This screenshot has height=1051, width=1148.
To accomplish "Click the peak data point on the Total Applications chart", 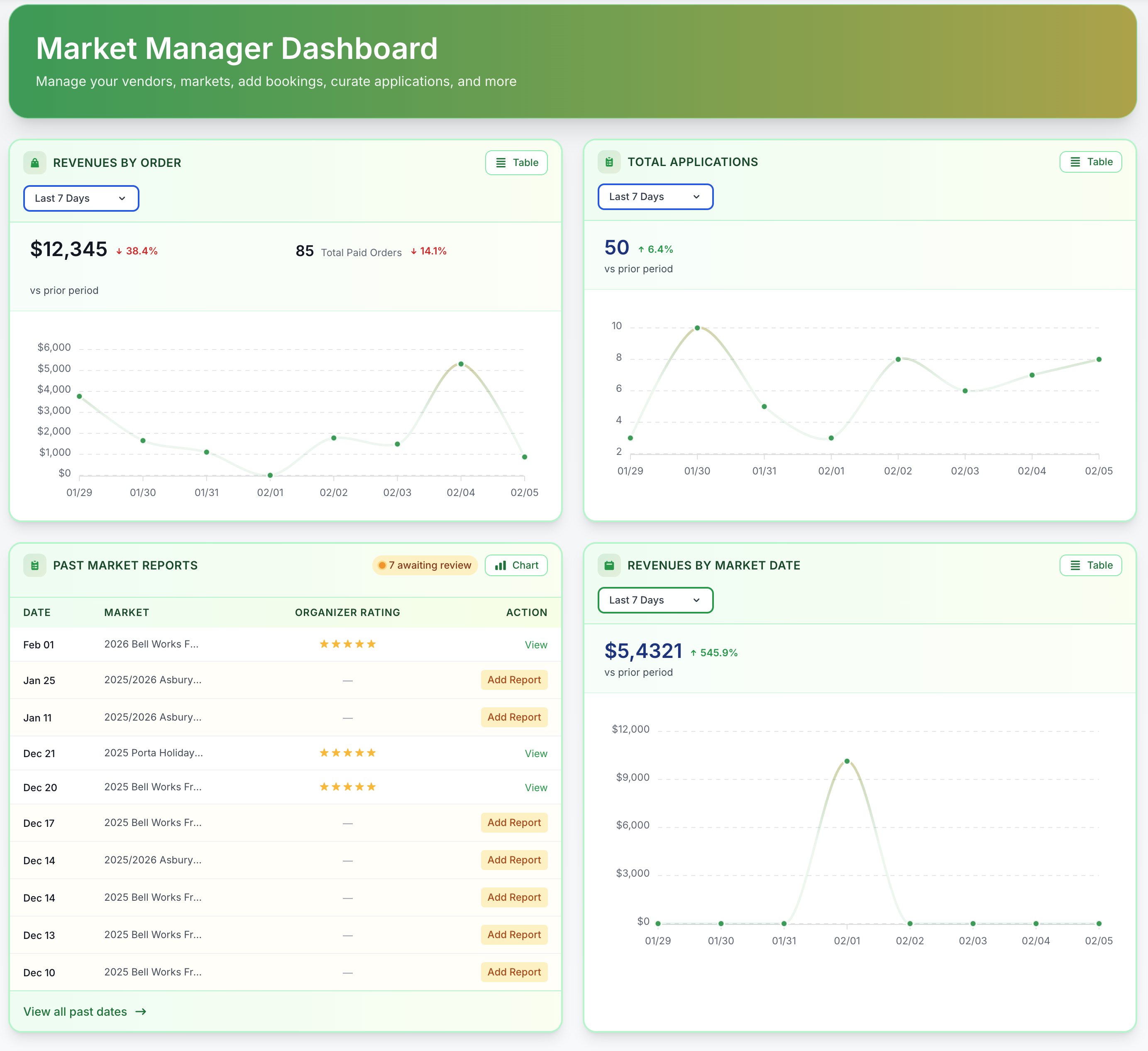I will coord(697,328).
